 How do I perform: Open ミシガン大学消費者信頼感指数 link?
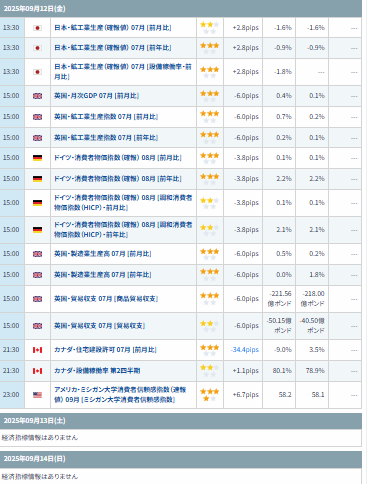(x=120, y=394)
